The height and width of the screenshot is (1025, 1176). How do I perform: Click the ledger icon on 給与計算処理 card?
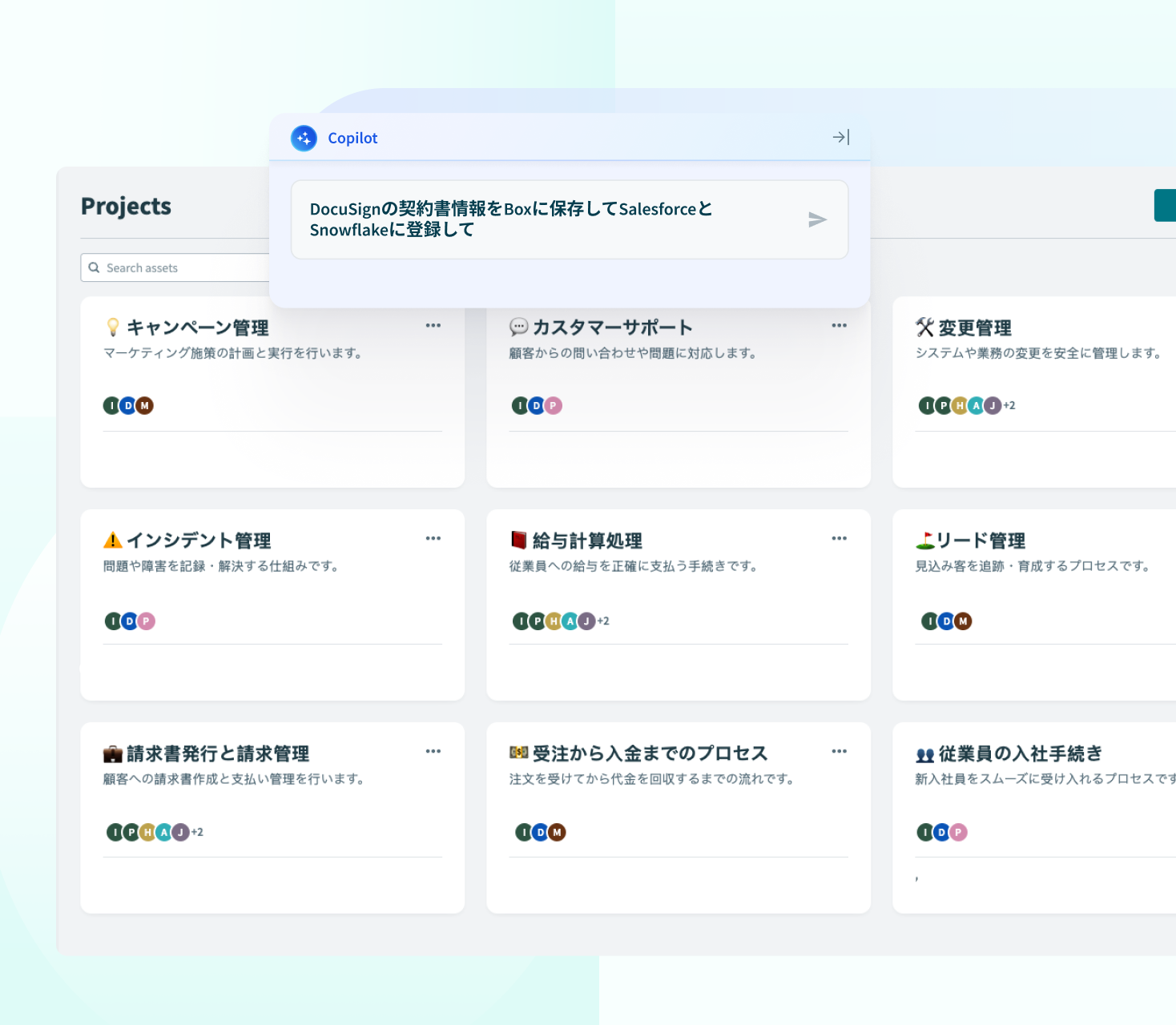click(x=519, y=539)
